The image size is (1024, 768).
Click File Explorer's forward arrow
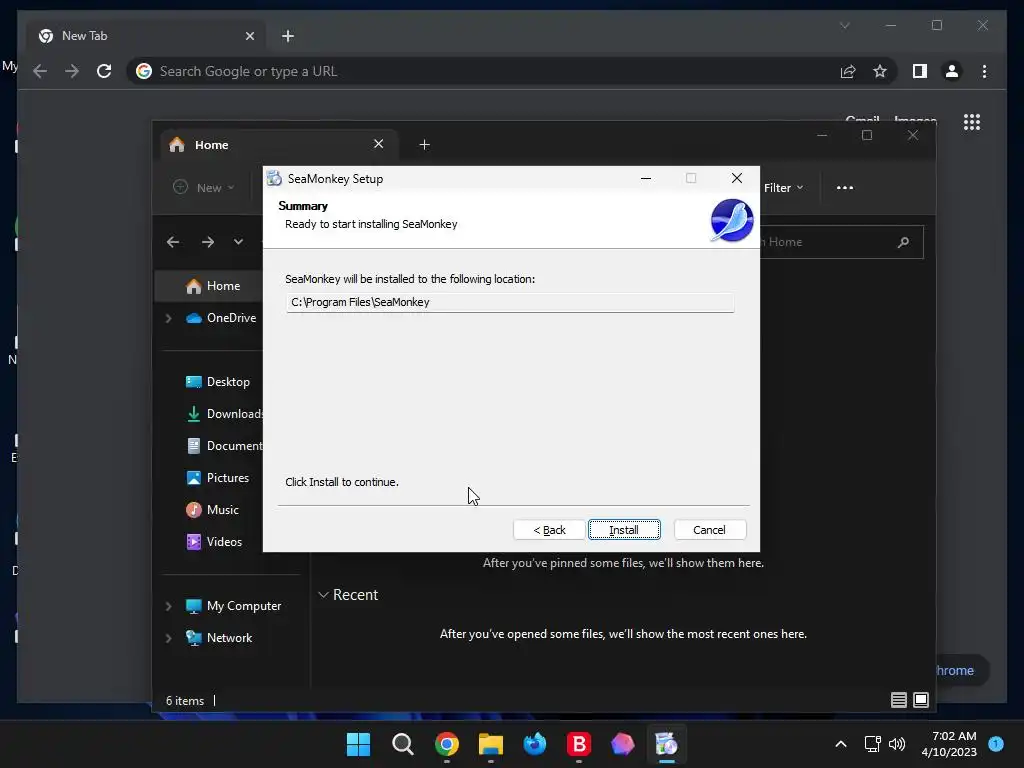click(208, 242)
